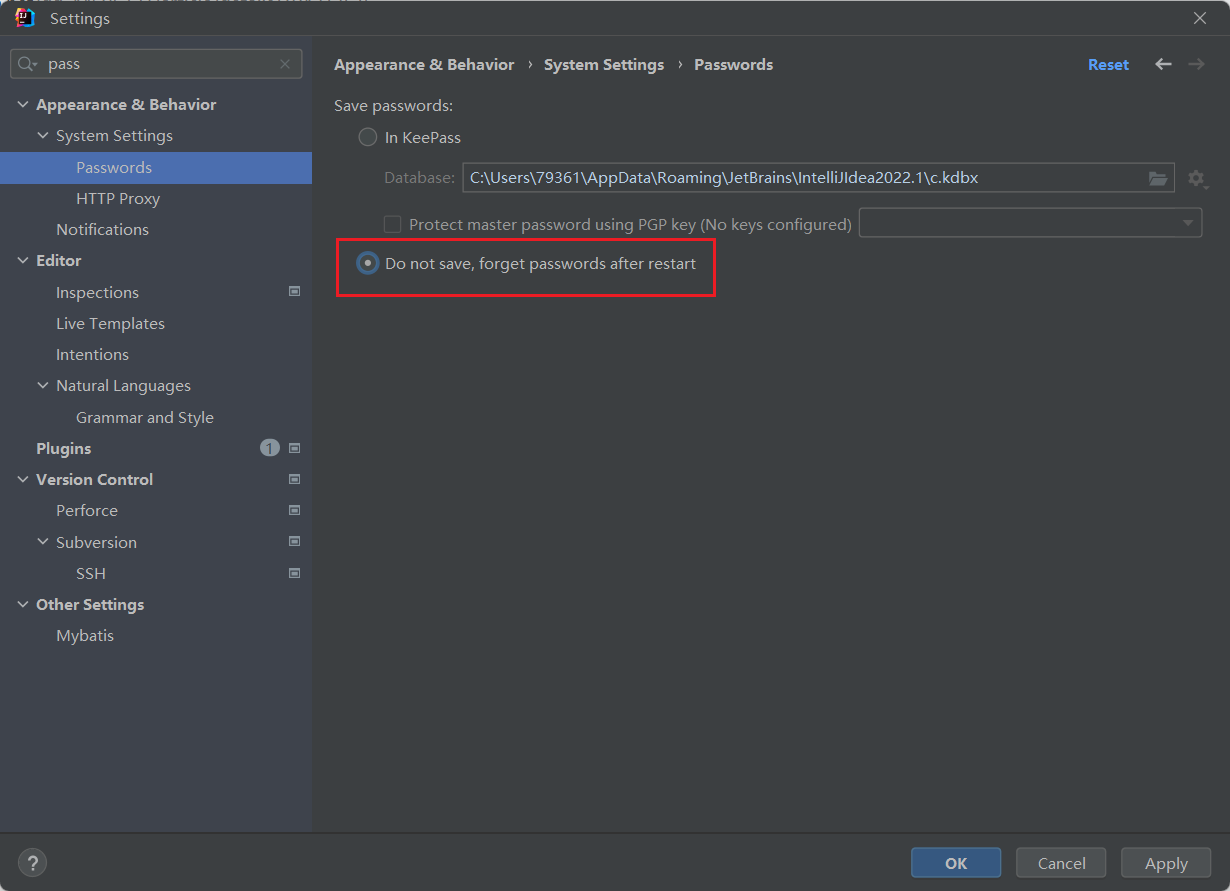
Task: Close the Settings dialog window
Action: tap(1200, 18)
